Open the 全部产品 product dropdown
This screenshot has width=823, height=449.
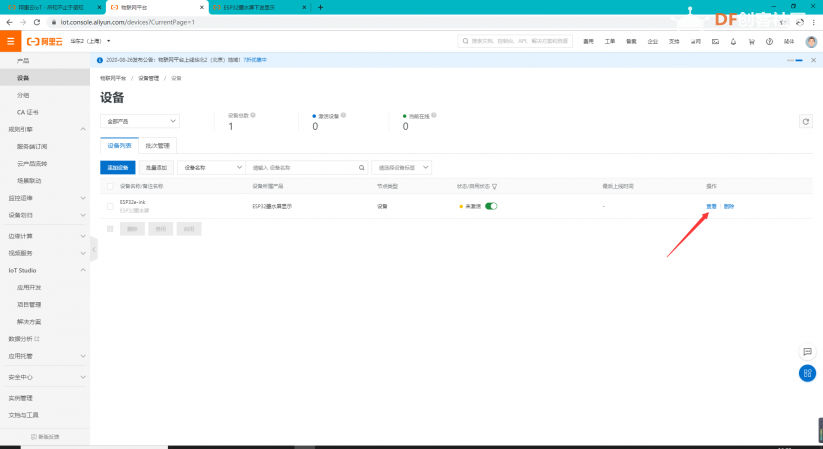[140, 121]
